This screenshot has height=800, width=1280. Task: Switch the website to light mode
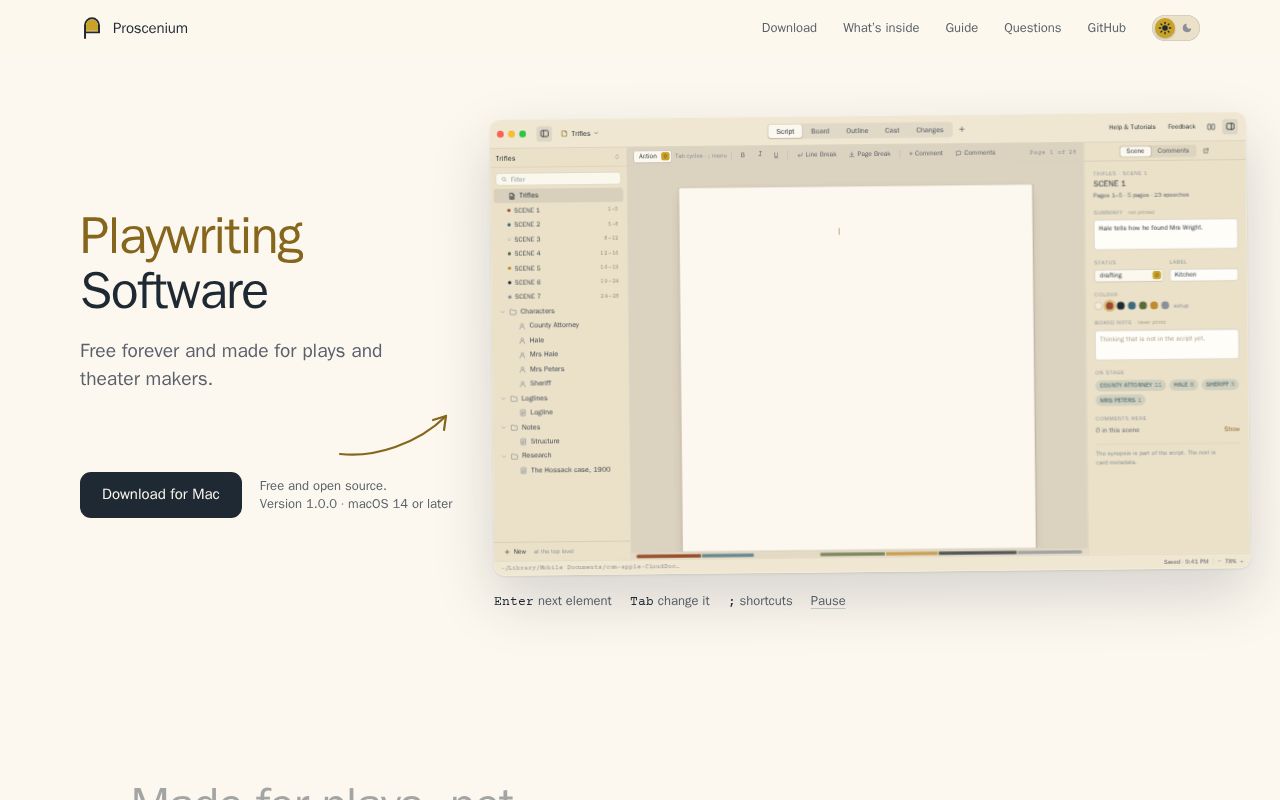click(x=1165, y=28)
